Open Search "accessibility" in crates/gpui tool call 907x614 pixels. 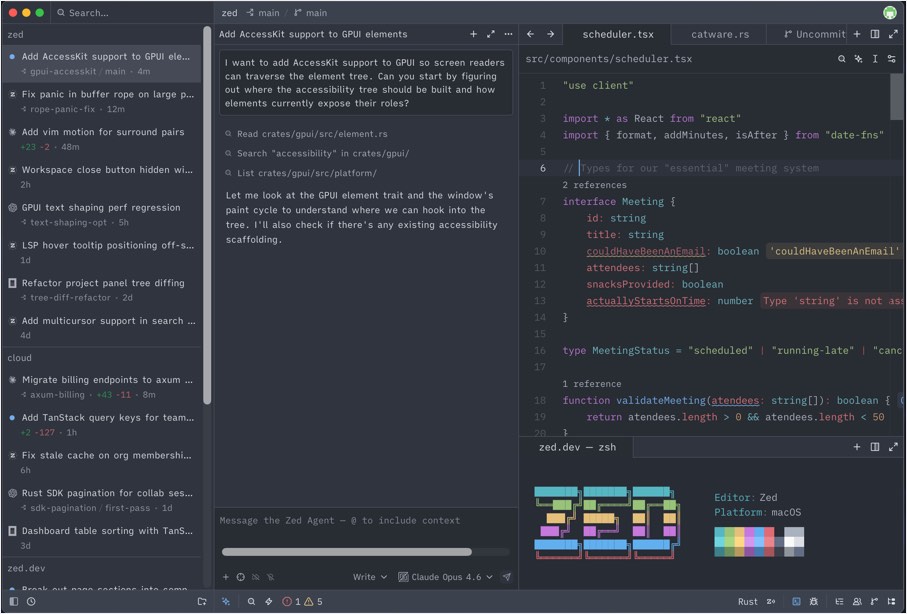click(317, 153)
